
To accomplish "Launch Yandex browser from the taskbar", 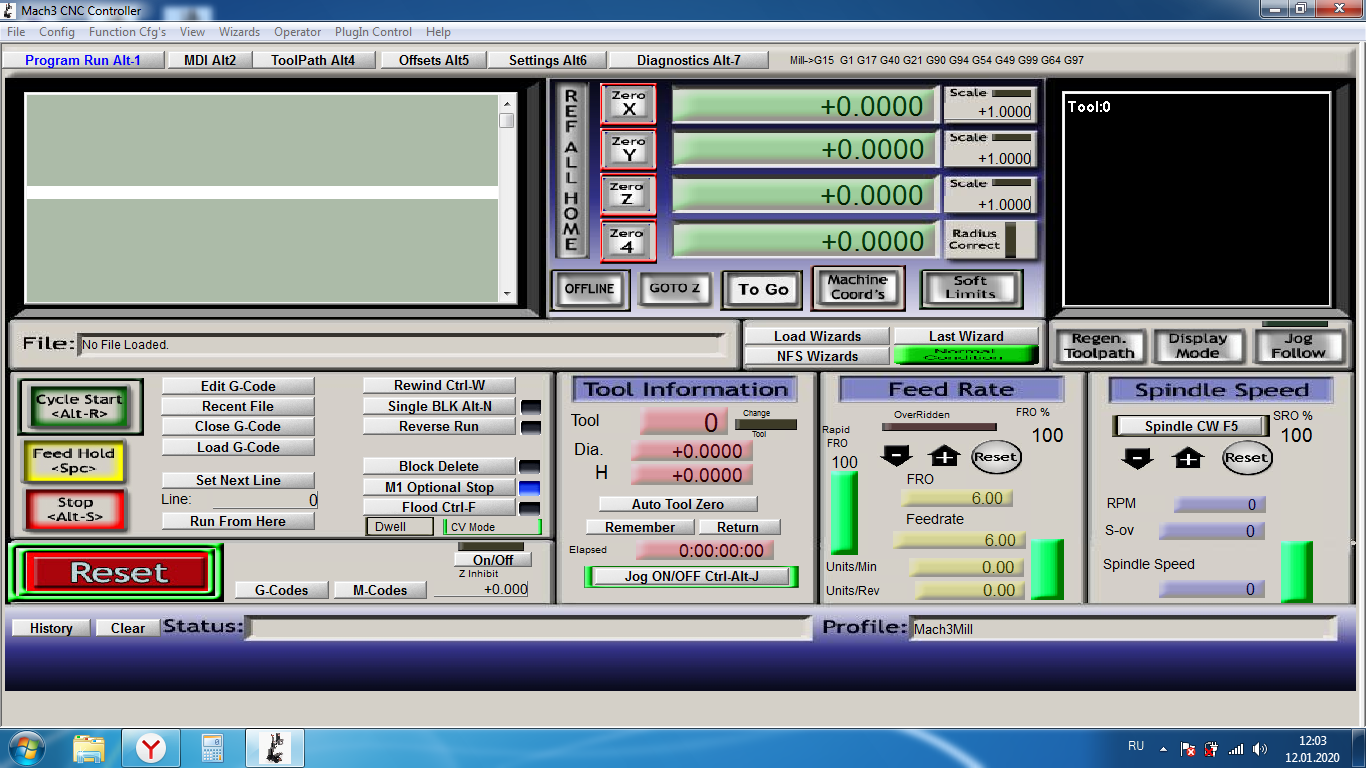I will (151, 748).
